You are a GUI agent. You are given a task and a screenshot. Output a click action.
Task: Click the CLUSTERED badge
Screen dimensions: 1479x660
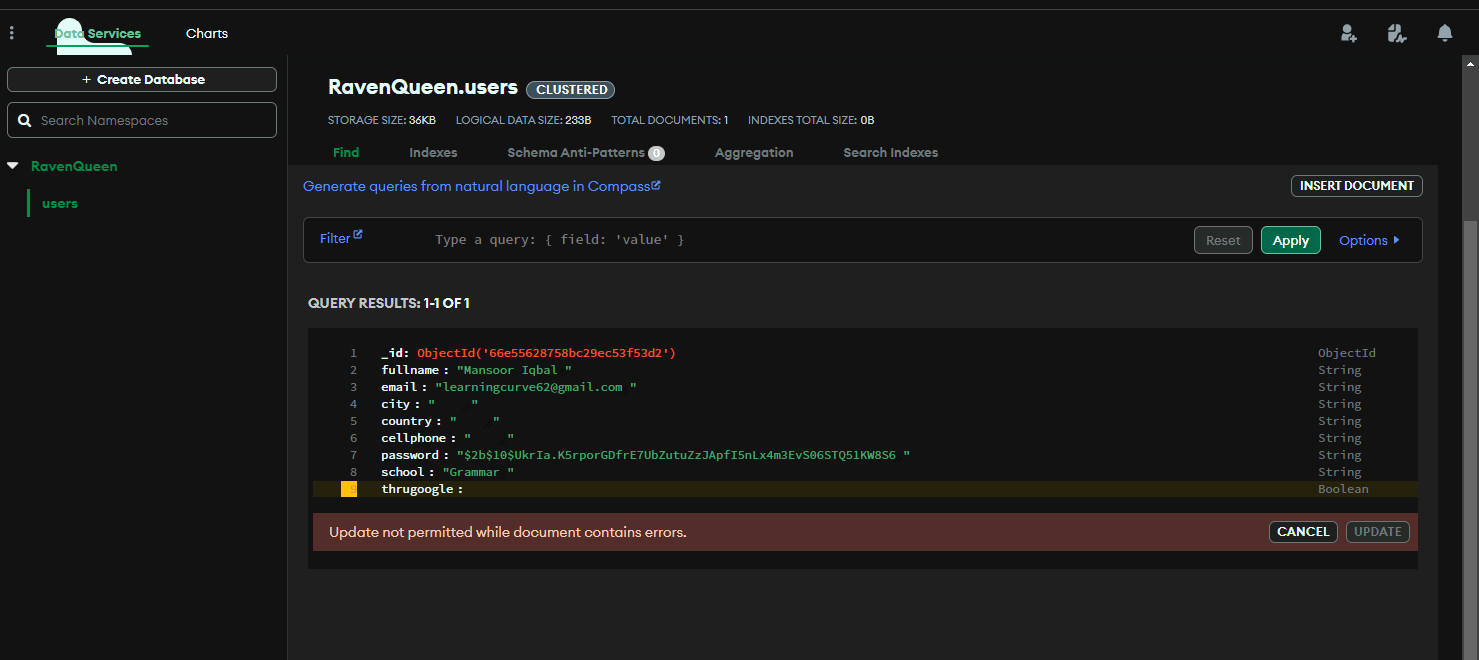[x=571, y=89]
